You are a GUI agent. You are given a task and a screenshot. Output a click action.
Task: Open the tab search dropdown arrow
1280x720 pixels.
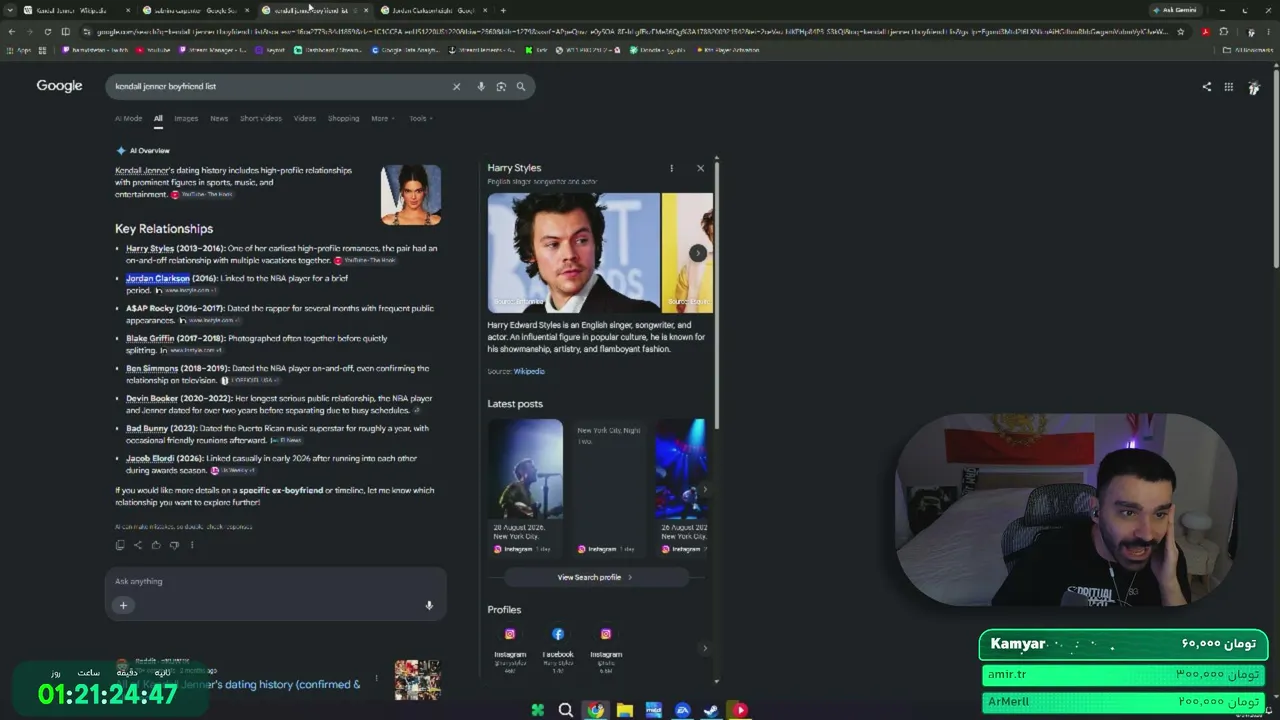(x=11, y=10)
